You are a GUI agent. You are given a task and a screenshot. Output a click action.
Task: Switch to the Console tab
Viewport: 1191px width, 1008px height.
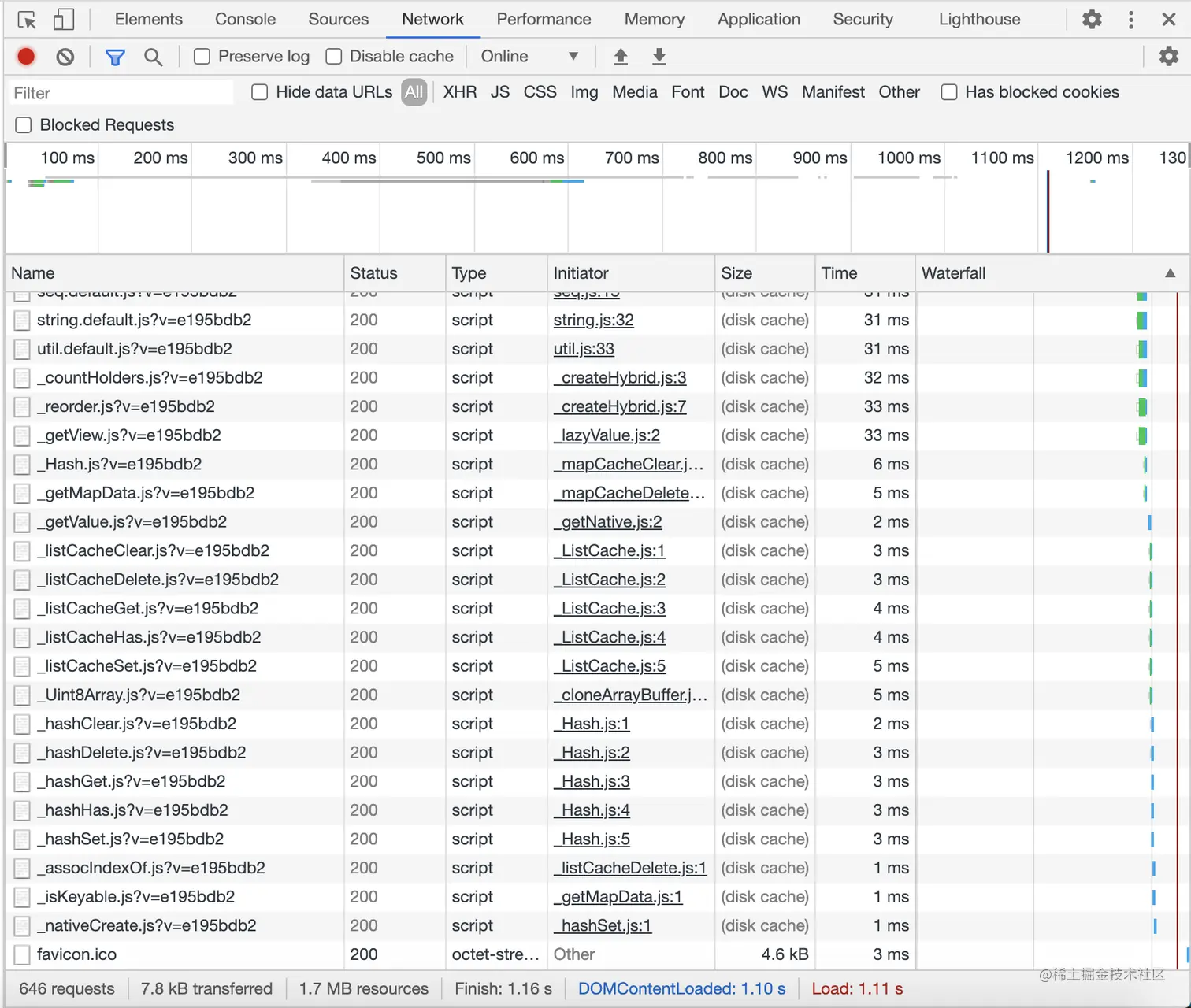click(x=245, y=19)
